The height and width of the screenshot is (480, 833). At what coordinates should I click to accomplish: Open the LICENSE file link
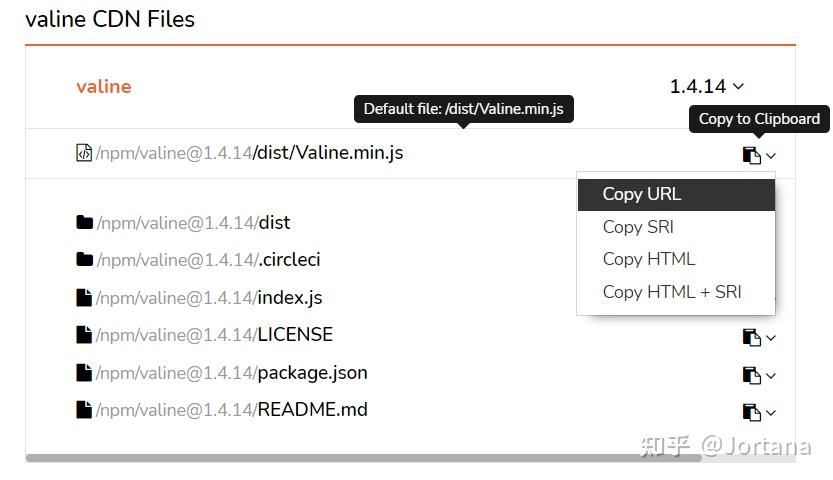pyautogui.click(x=295, y=334)
